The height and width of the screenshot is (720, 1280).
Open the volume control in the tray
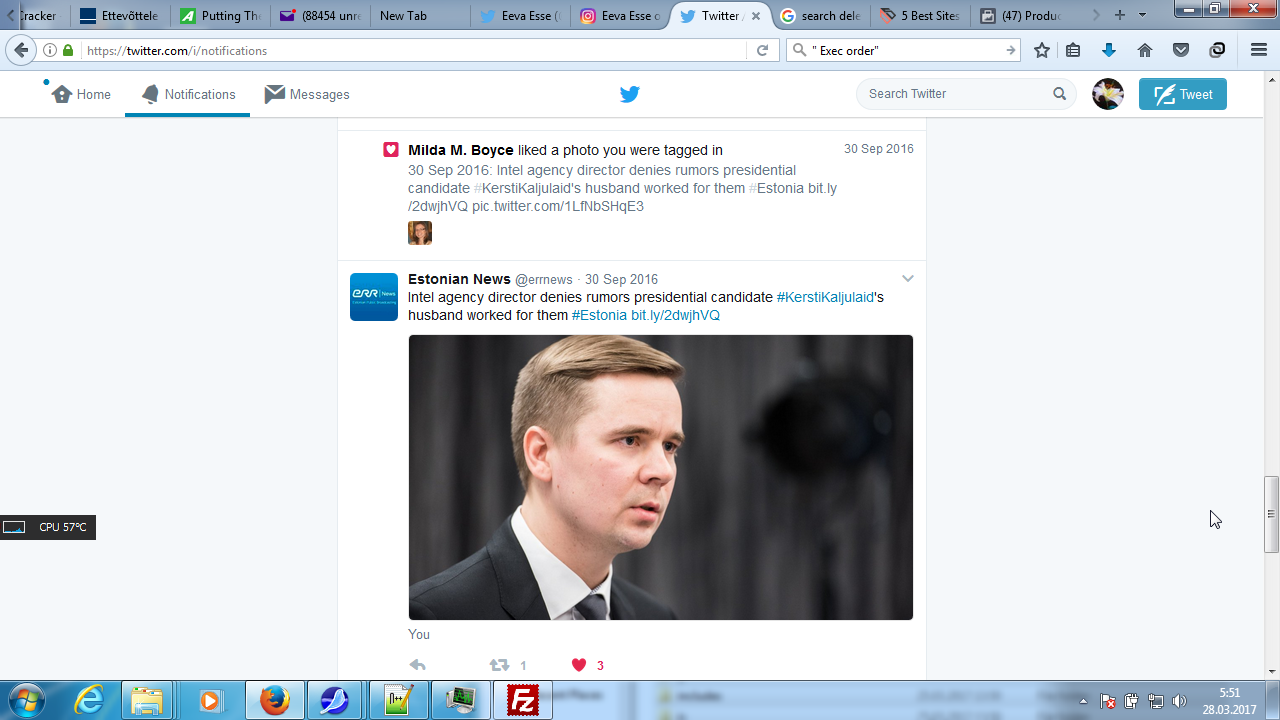[x=1180, y=701]
